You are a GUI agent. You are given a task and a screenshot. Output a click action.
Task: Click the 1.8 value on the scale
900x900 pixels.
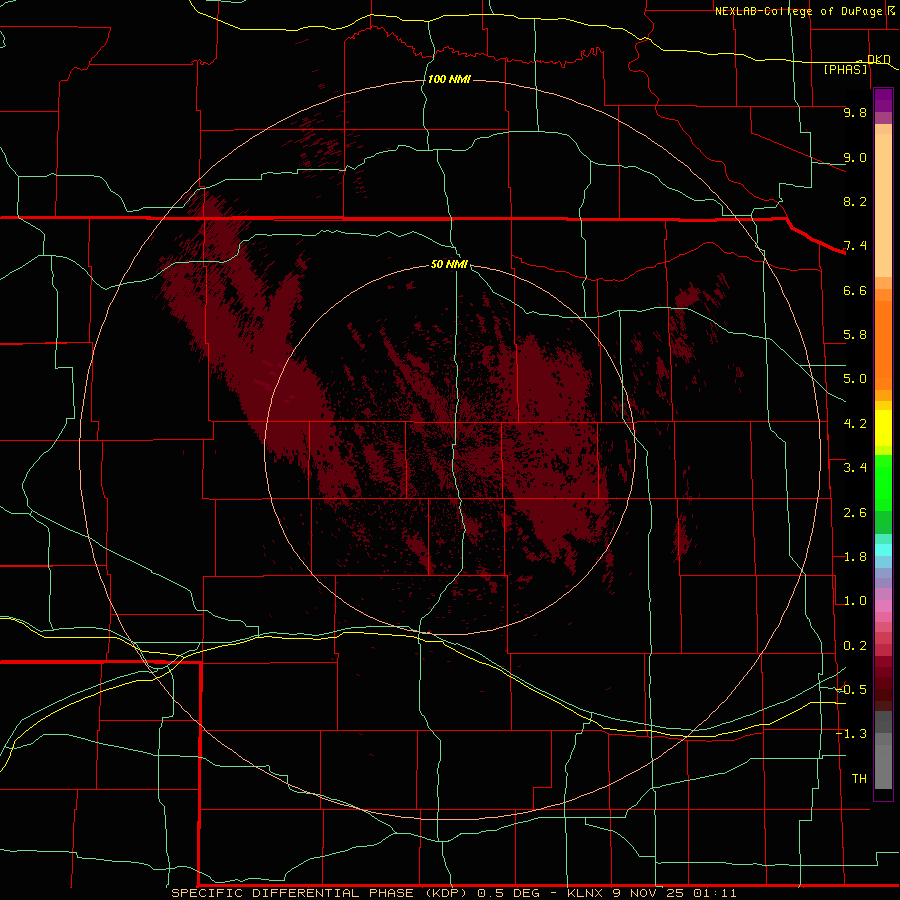click(855, 557)
